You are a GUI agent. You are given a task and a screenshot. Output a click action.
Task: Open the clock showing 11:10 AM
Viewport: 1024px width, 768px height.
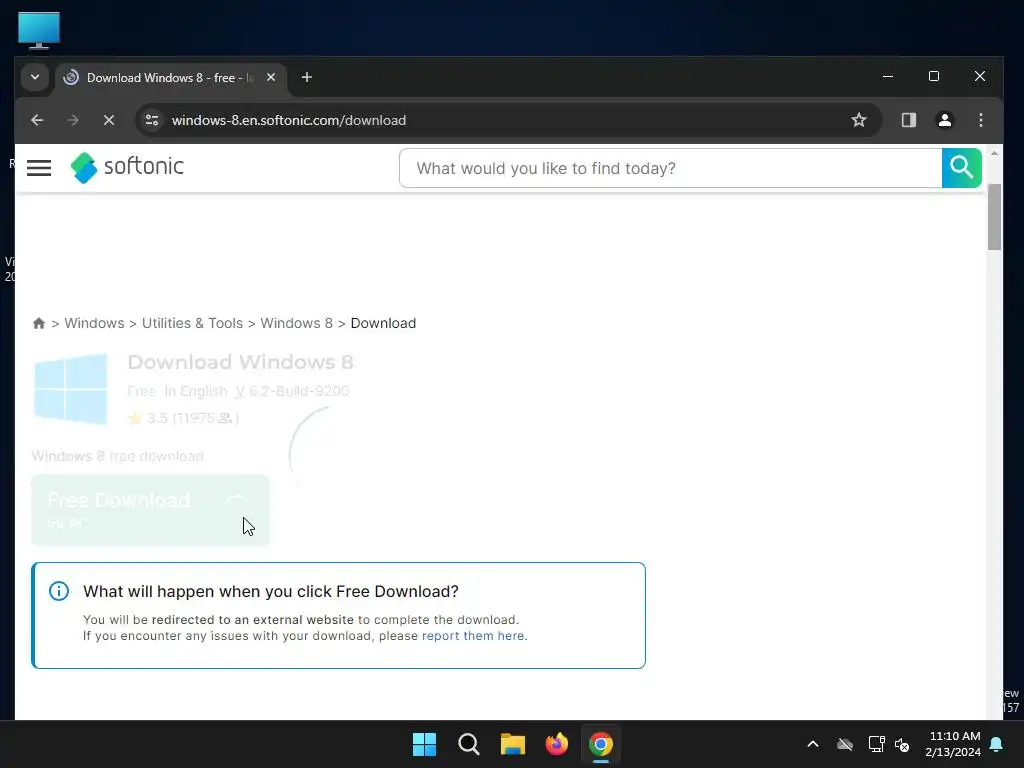953,744
